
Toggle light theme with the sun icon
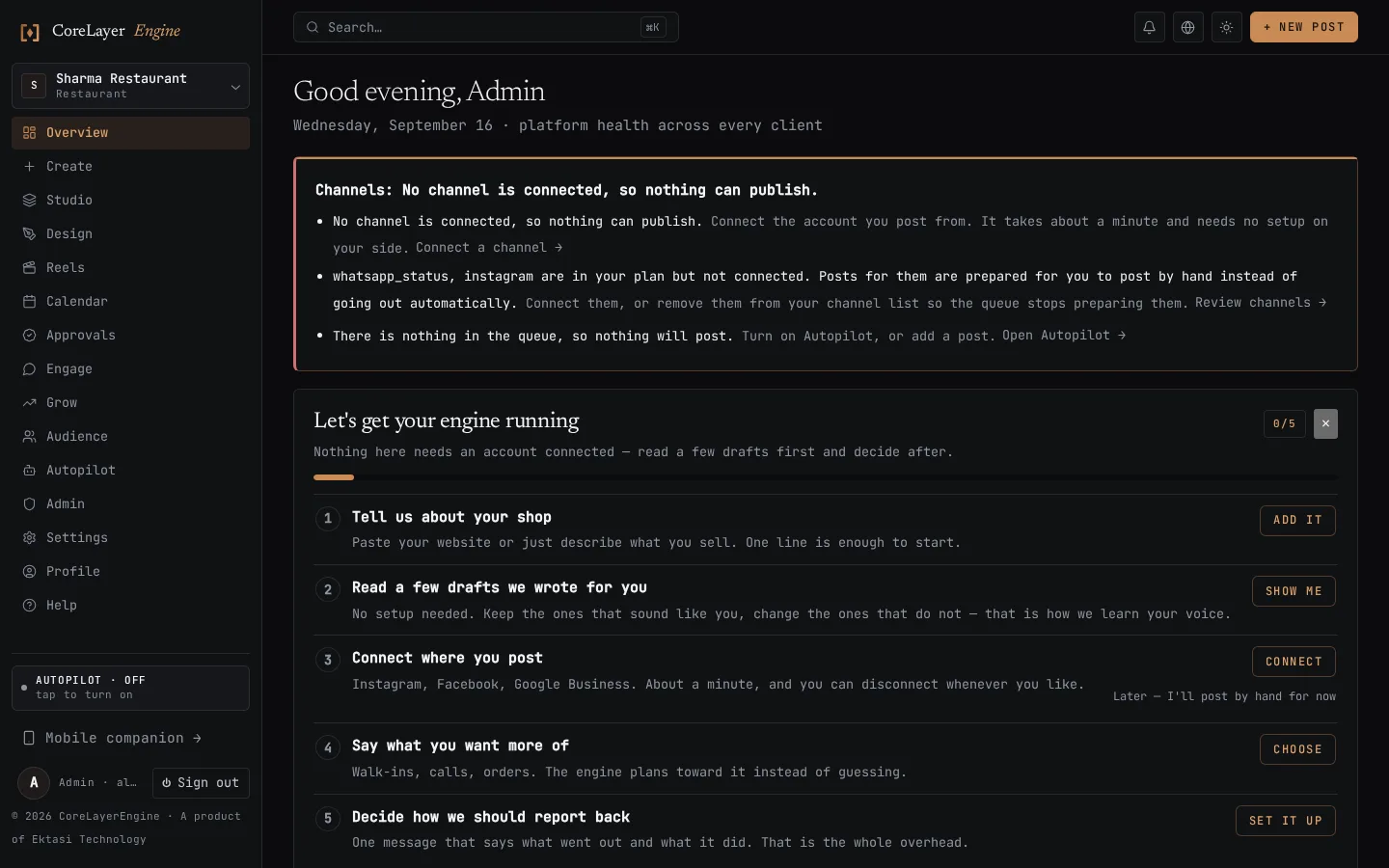click(1226, 27)
